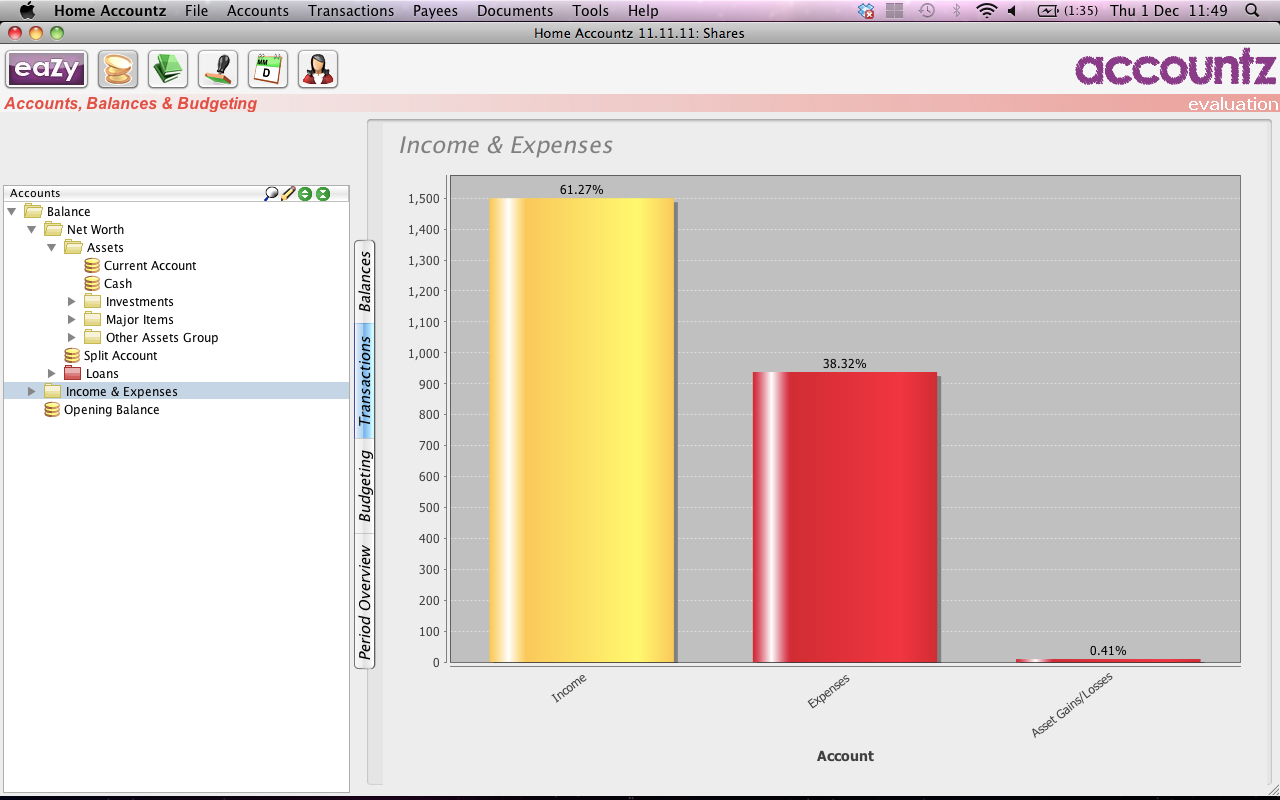Click the green expand-all tree icon
The image size is (1280, 800).
pyautogui.click(x=305, y=194)
